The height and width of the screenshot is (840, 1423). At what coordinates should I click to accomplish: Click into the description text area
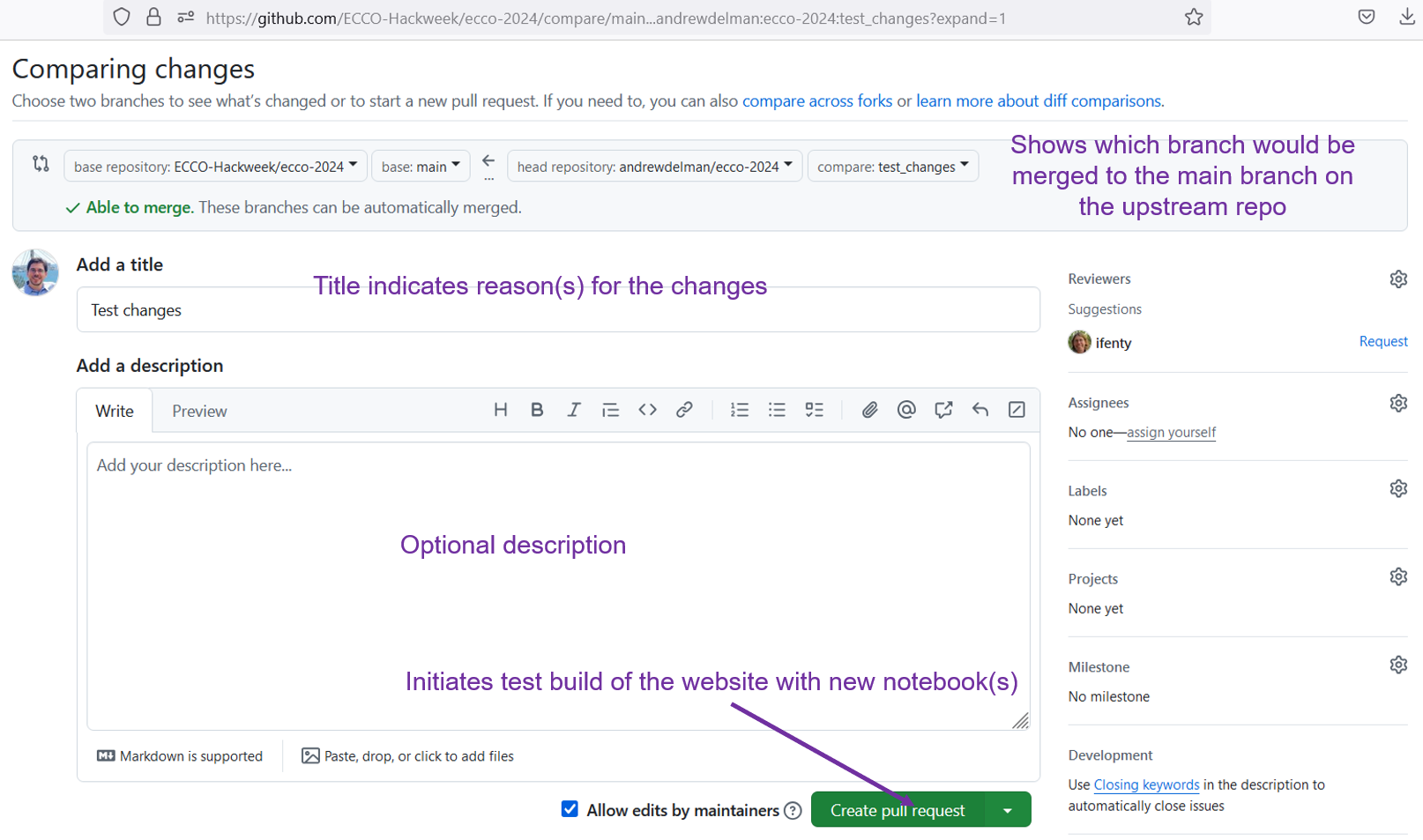pyautogui.click(x=558, y=586)
